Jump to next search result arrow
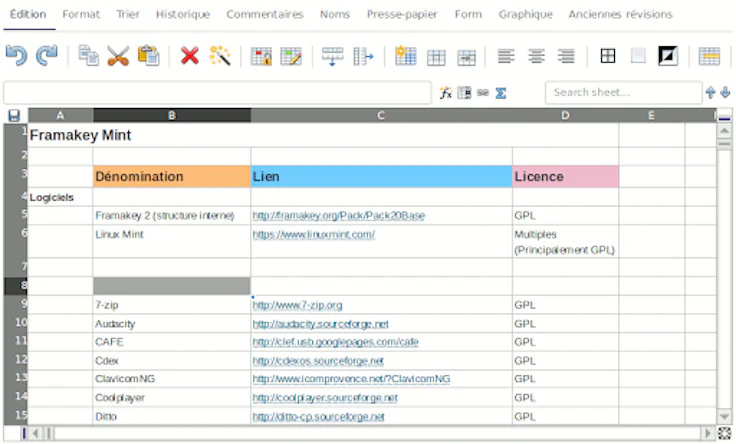Viewport: 736px width, 444px height. pyautogui.click(x=725, y=92)
